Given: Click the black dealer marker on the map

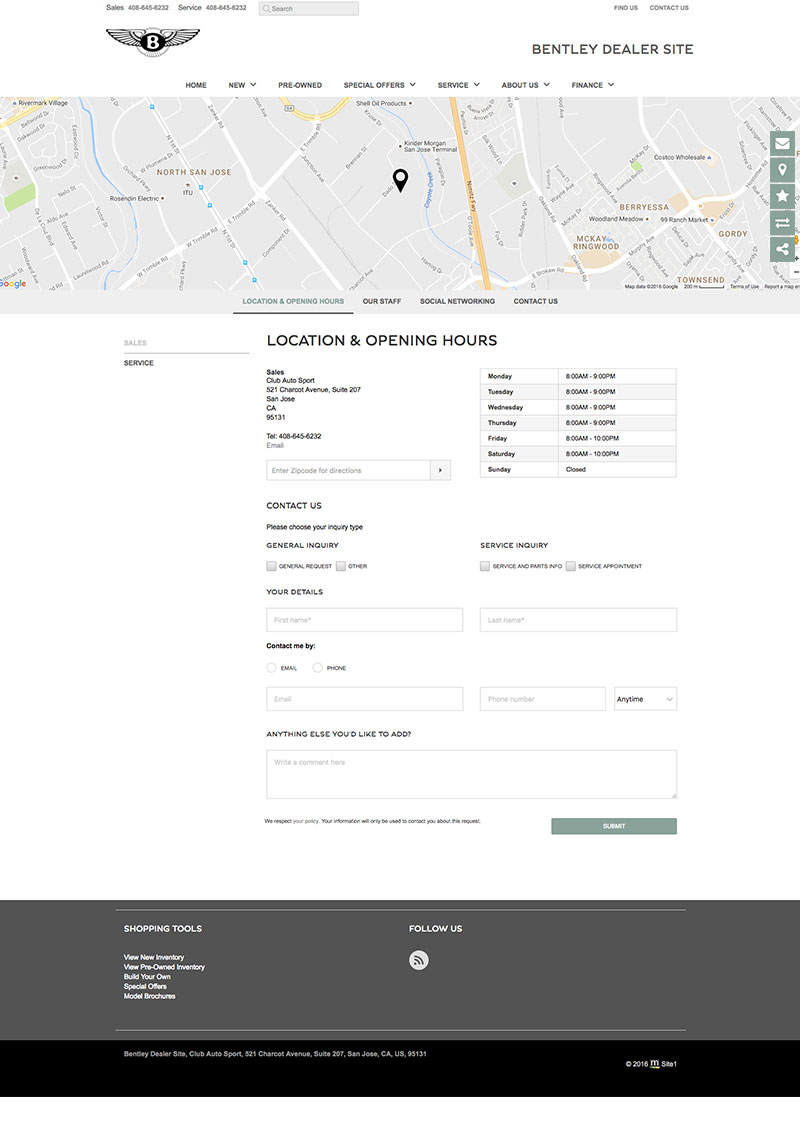Looking at the screenshot, I should coord(400,180).
